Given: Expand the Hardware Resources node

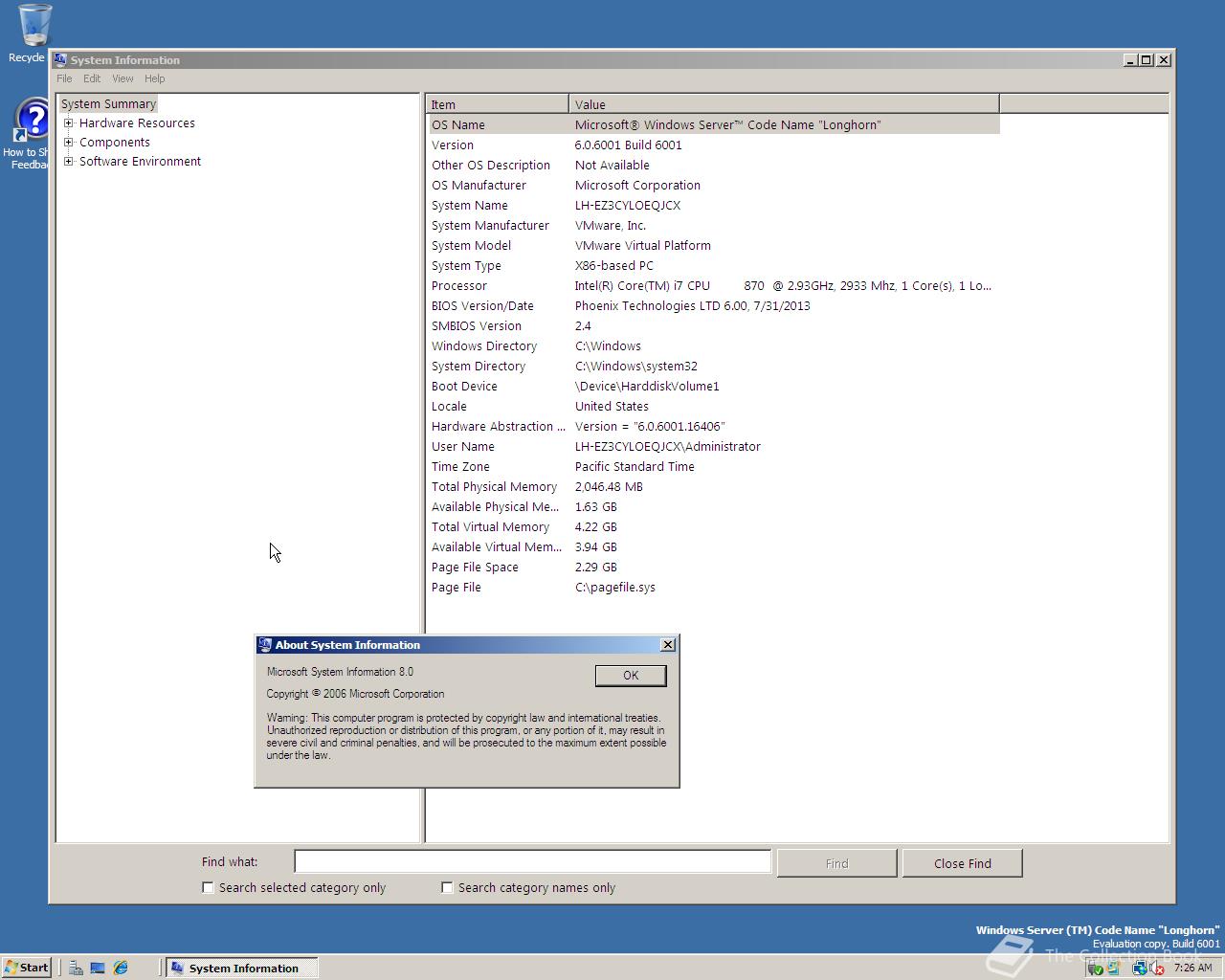Looking at the screenshot, I should (x=69, y=122).
